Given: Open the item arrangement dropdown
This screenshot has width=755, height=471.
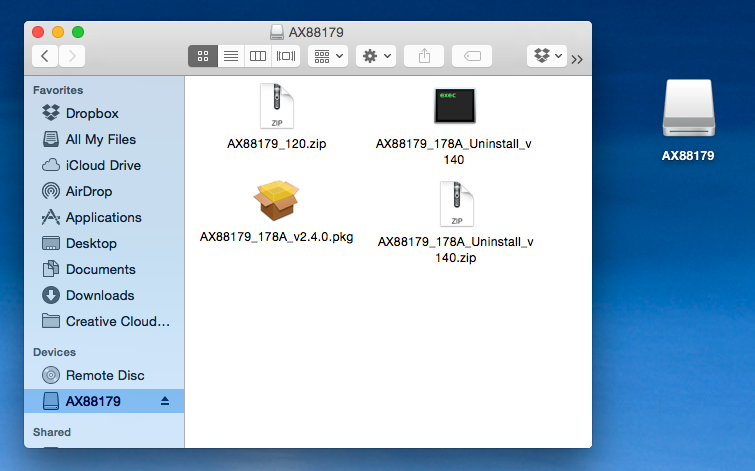Looking at the screenshot, I should [x=328, y=56].
